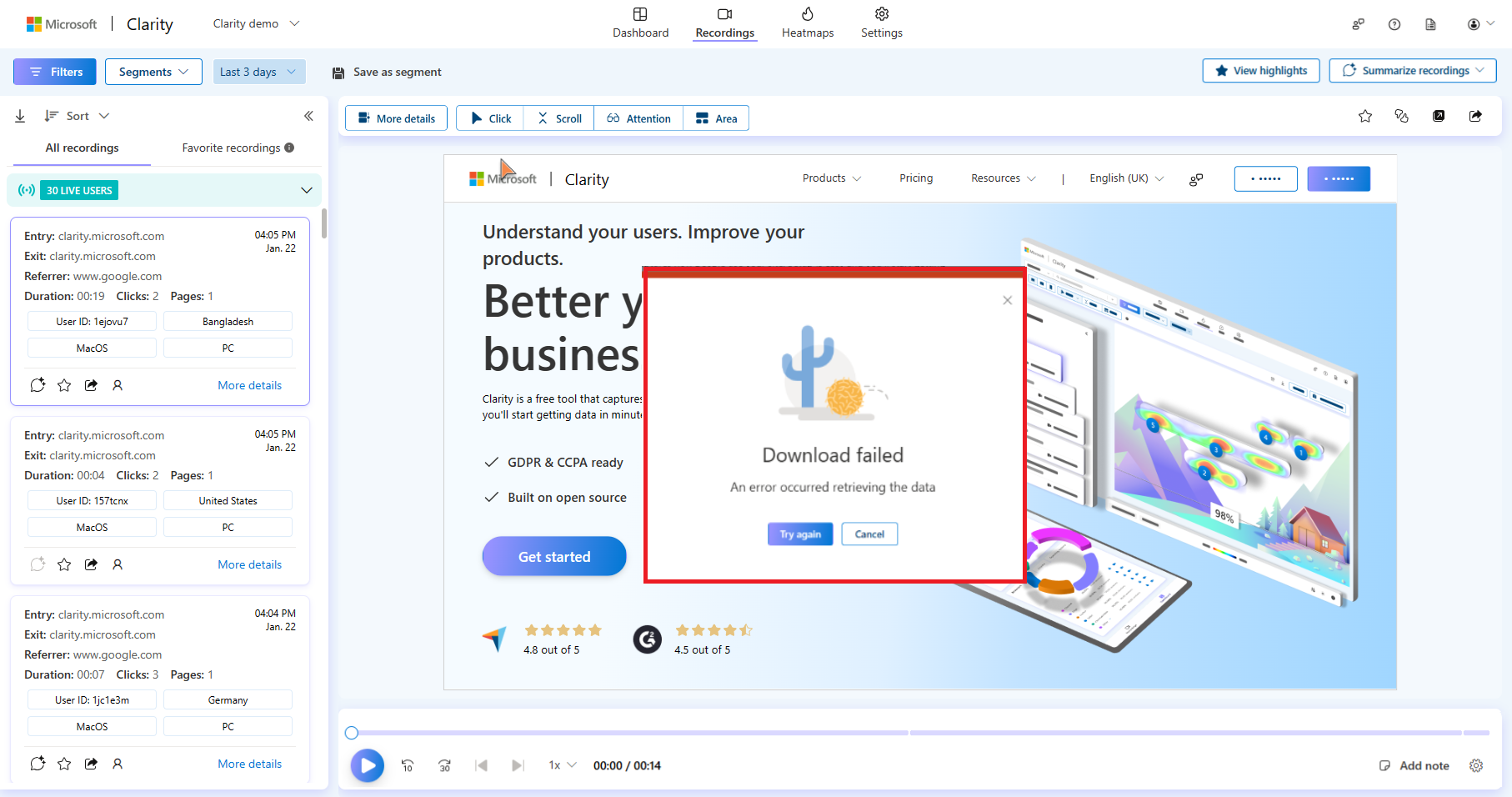
Task: Close the Download failed dialog
Action: click(x=1008, y=300)
